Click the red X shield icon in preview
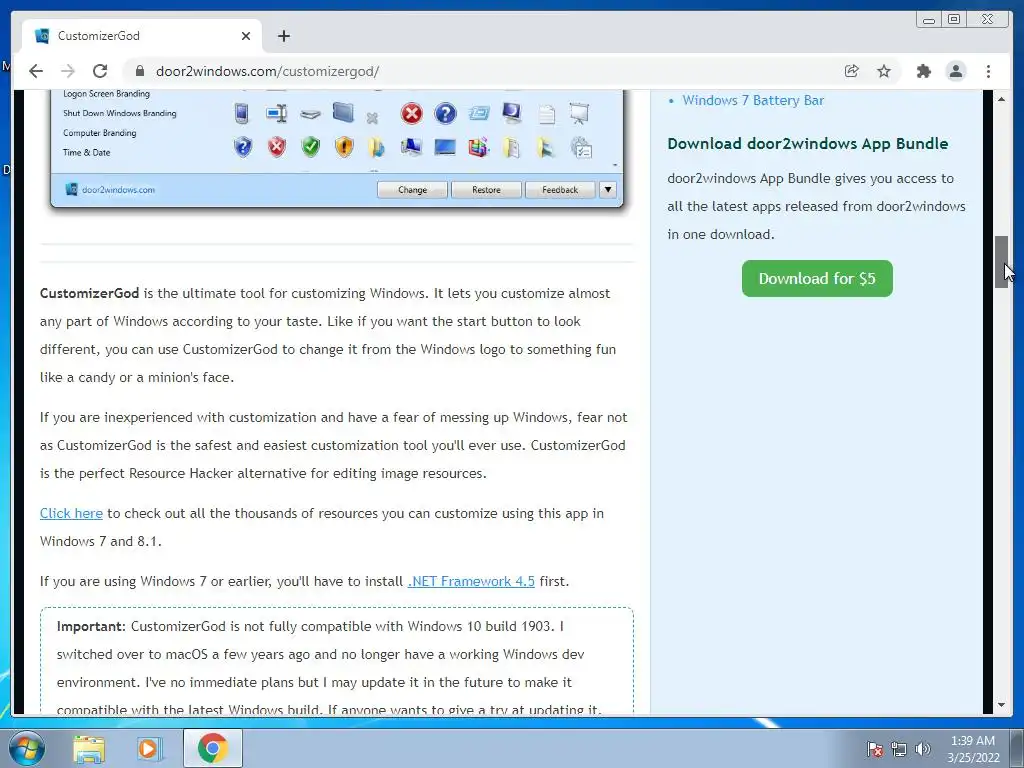Viewport: 1024px width, 768px height. [x=277, y=146]
